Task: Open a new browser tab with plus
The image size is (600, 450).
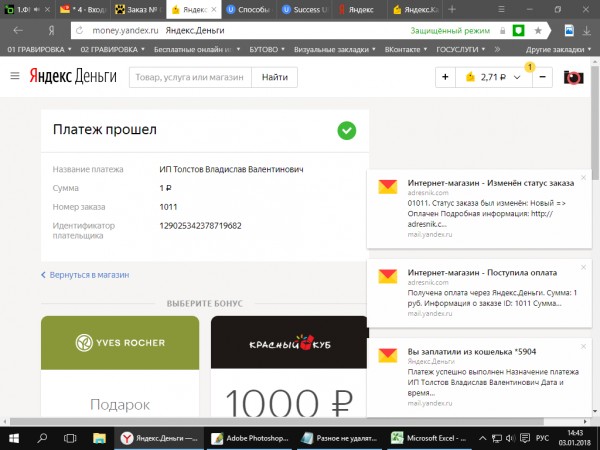Action: (452, 10)
